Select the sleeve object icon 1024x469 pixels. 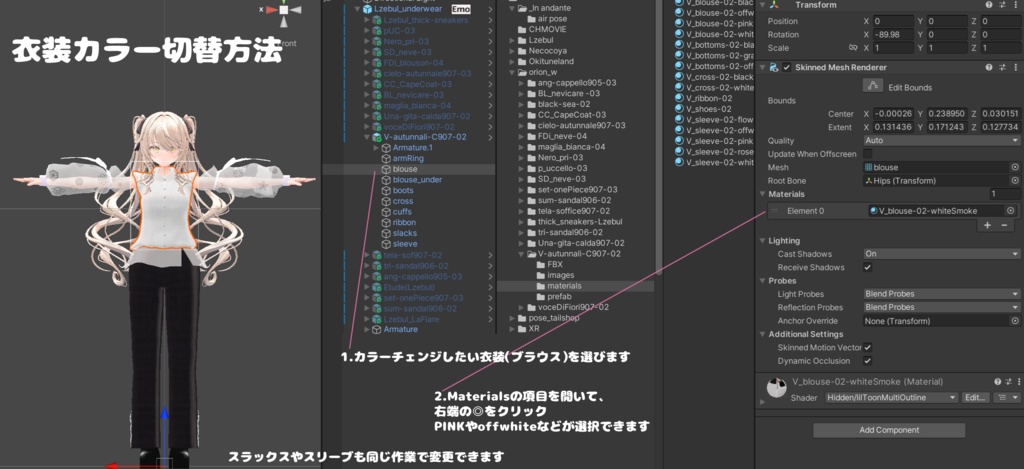tap(387, 244)
